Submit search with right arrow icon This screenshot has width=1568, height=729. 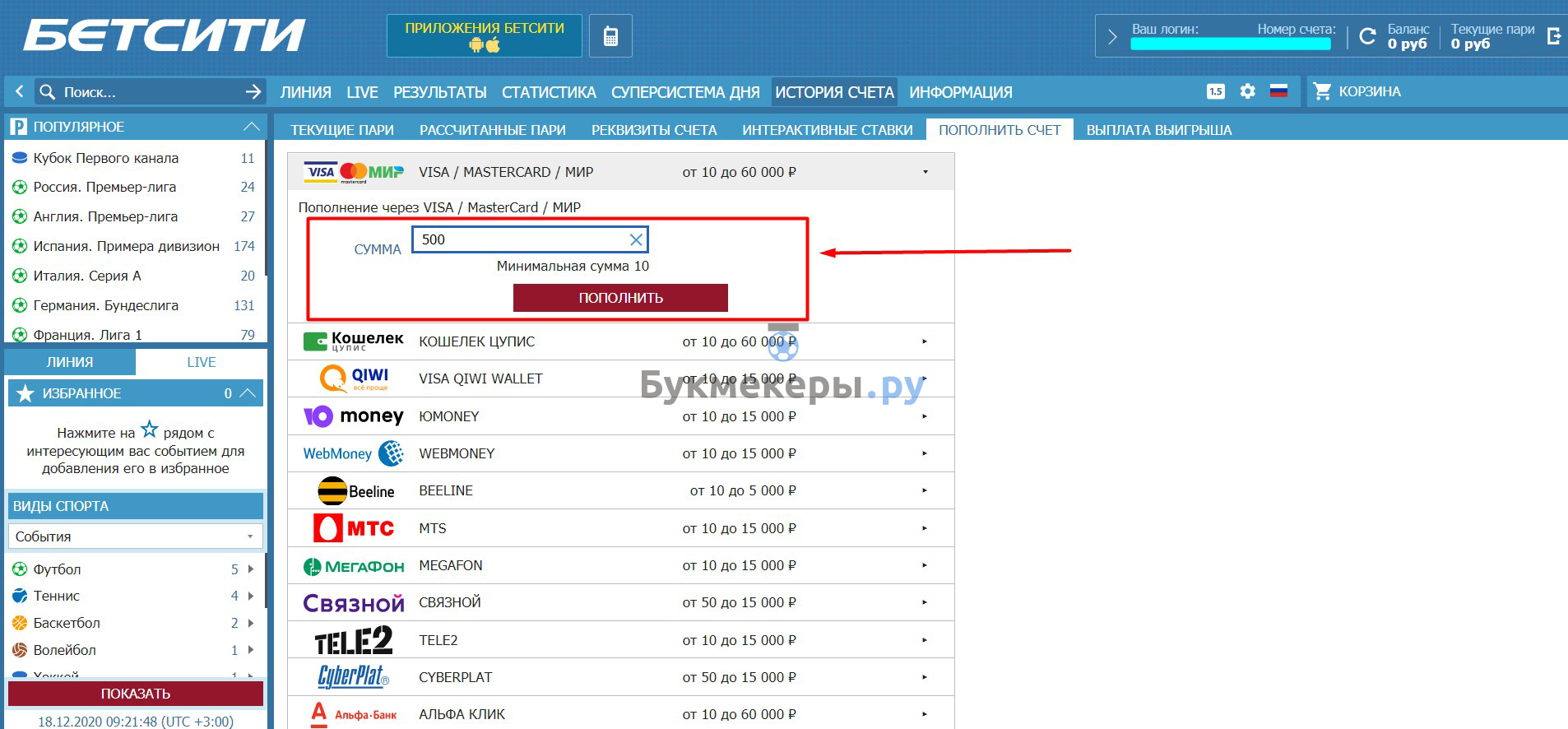pos(253,91)
